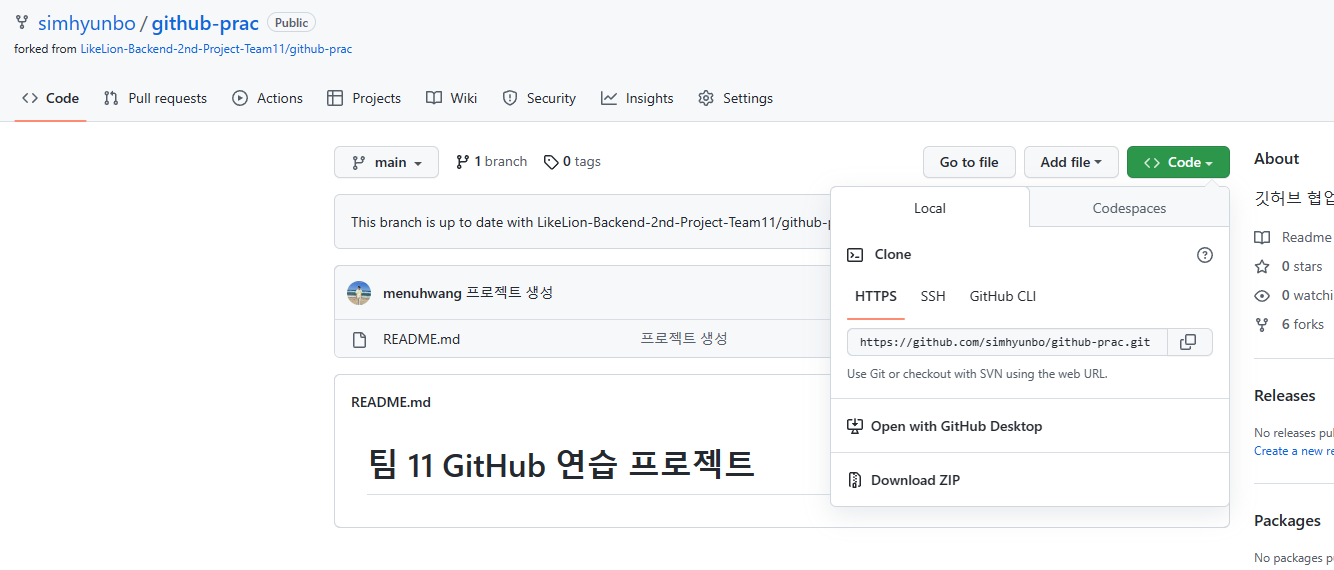1334x570 pixels.
Task: Select the GitHub CLI clone option
Action: pos(1003,296)
